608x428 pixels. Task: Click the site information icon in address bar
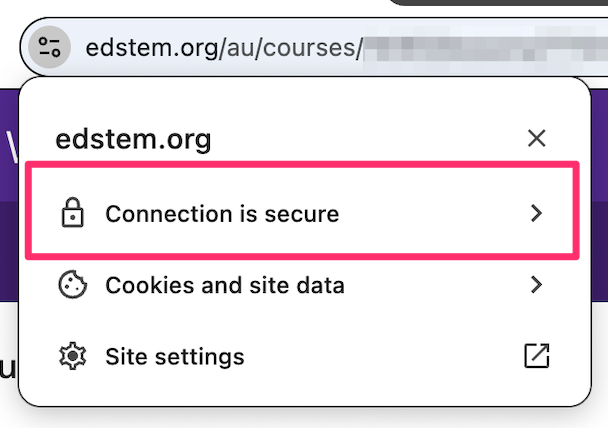tap(49, 46)
